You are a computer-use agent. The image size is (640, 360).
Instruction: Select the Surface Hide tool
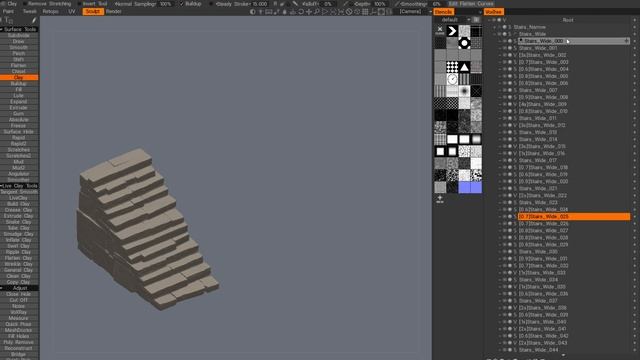(x=19, y=131)
